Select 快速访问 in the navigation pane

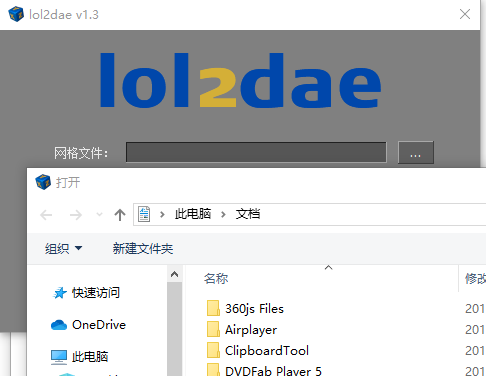(96, 293)
